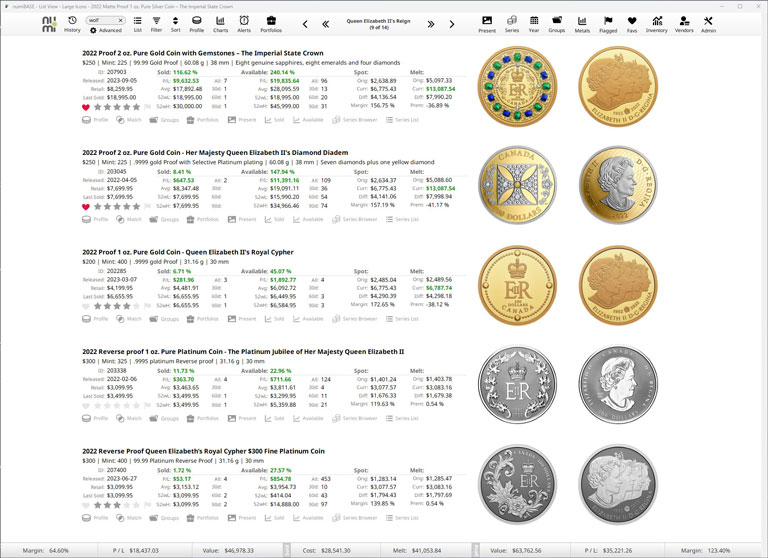Open the Year calendar icon
The image size is (768, 558).
tap(534, 24)
